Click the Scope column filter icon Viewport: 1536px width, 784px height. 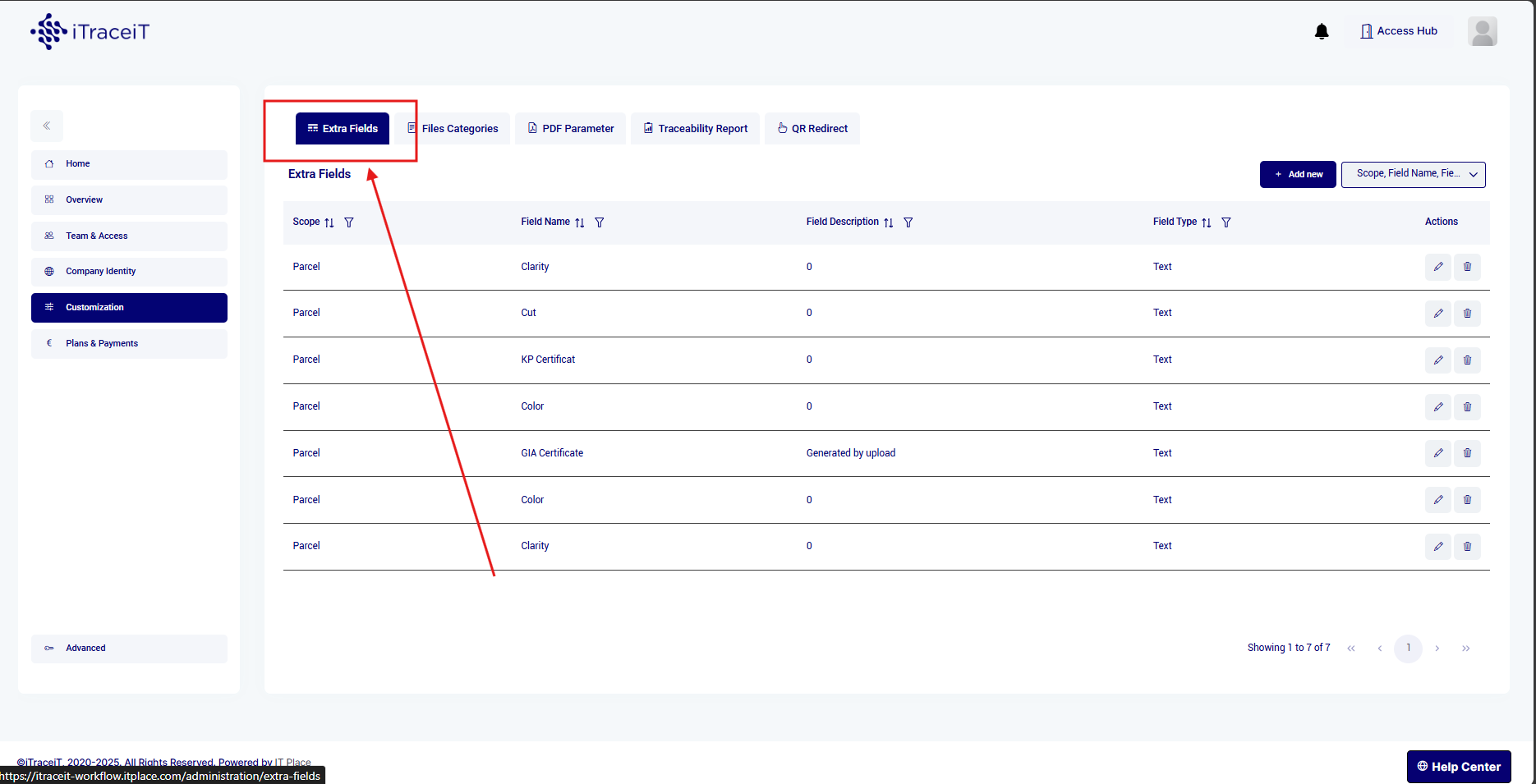pos(349,222)
